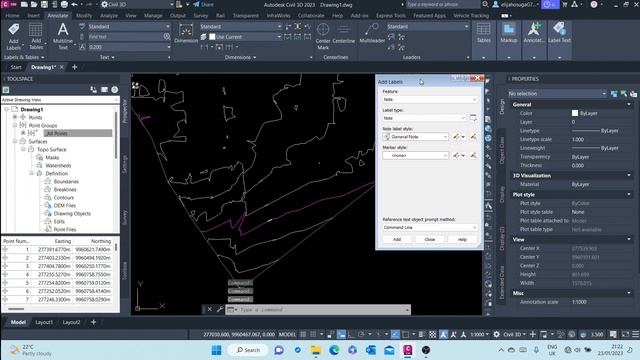This screenshot has width=640, height=360.
Task: Save drawing from quick access toolbar
Action: [44, 4]
